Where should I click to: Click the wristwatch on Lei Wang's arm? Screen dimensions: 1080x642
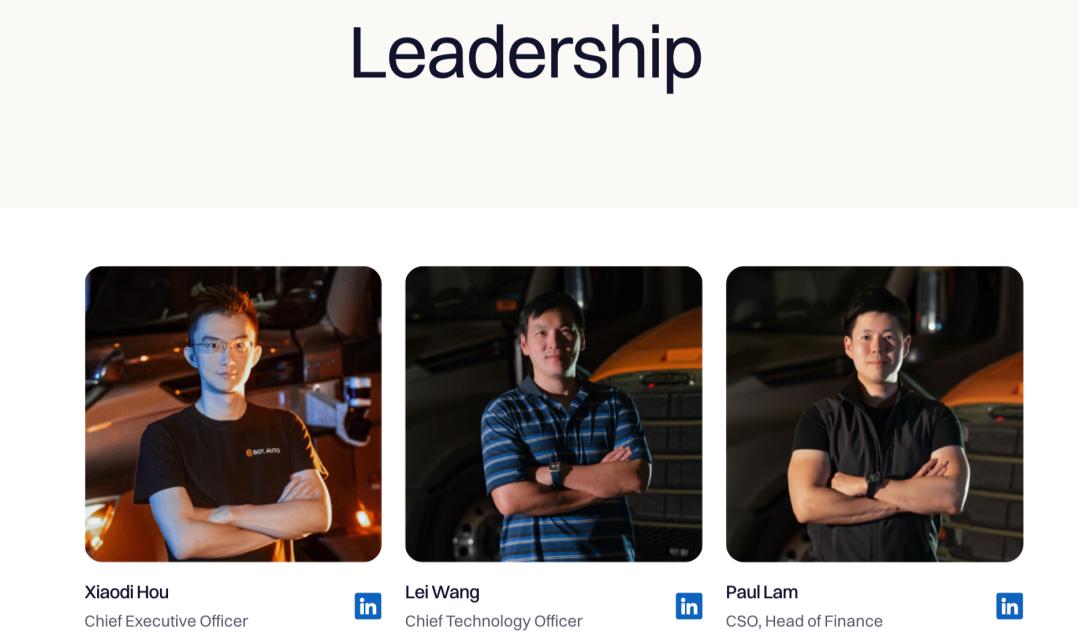(x=555, y=473)
